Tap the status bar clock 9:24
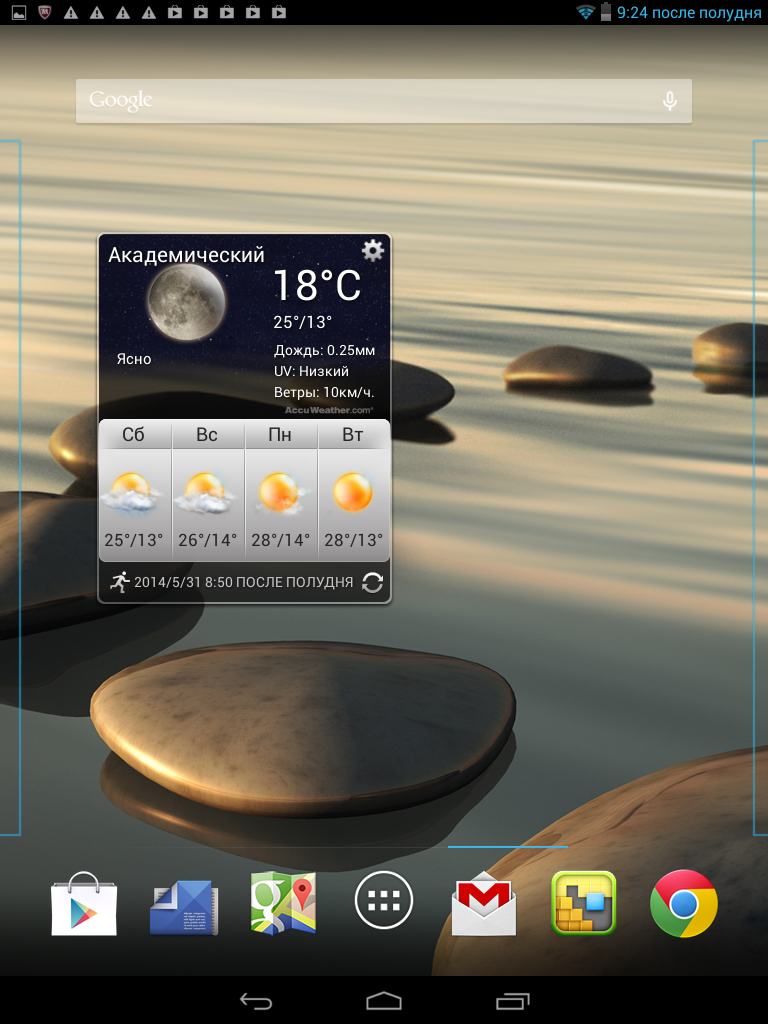Image resolution: width=768 pixels, height=1024 pixels. coord(689,12)
